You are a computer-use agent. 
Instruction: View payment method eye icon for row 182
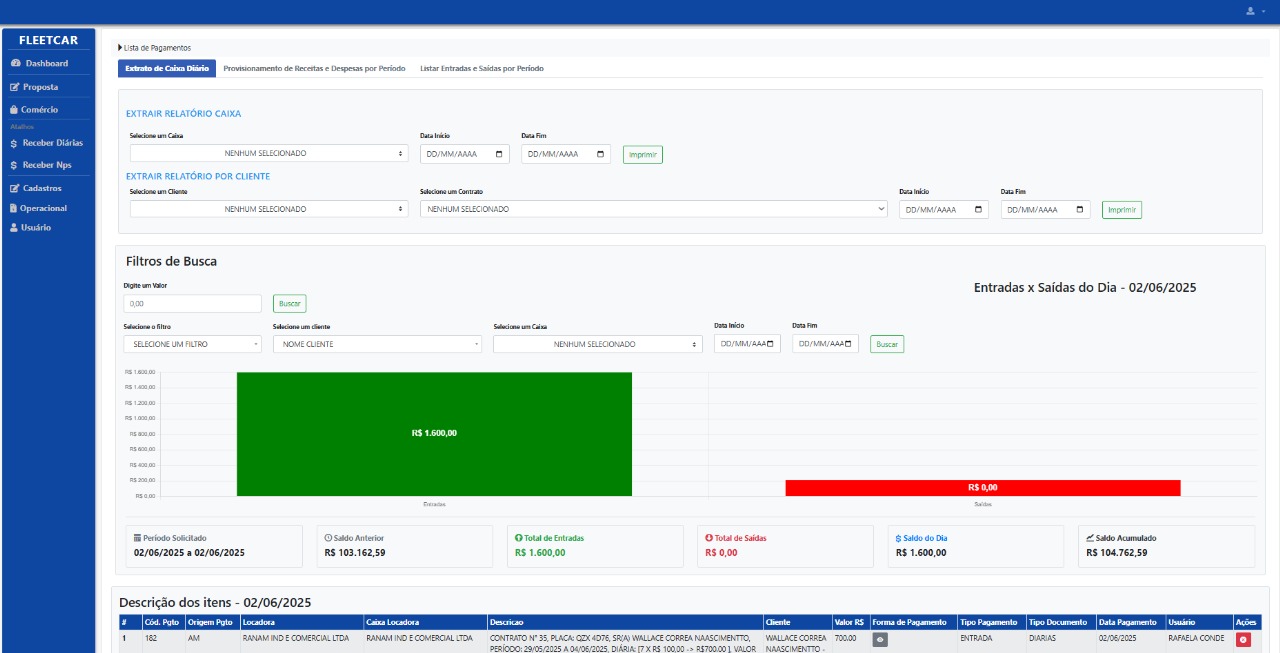click(880, 640)
